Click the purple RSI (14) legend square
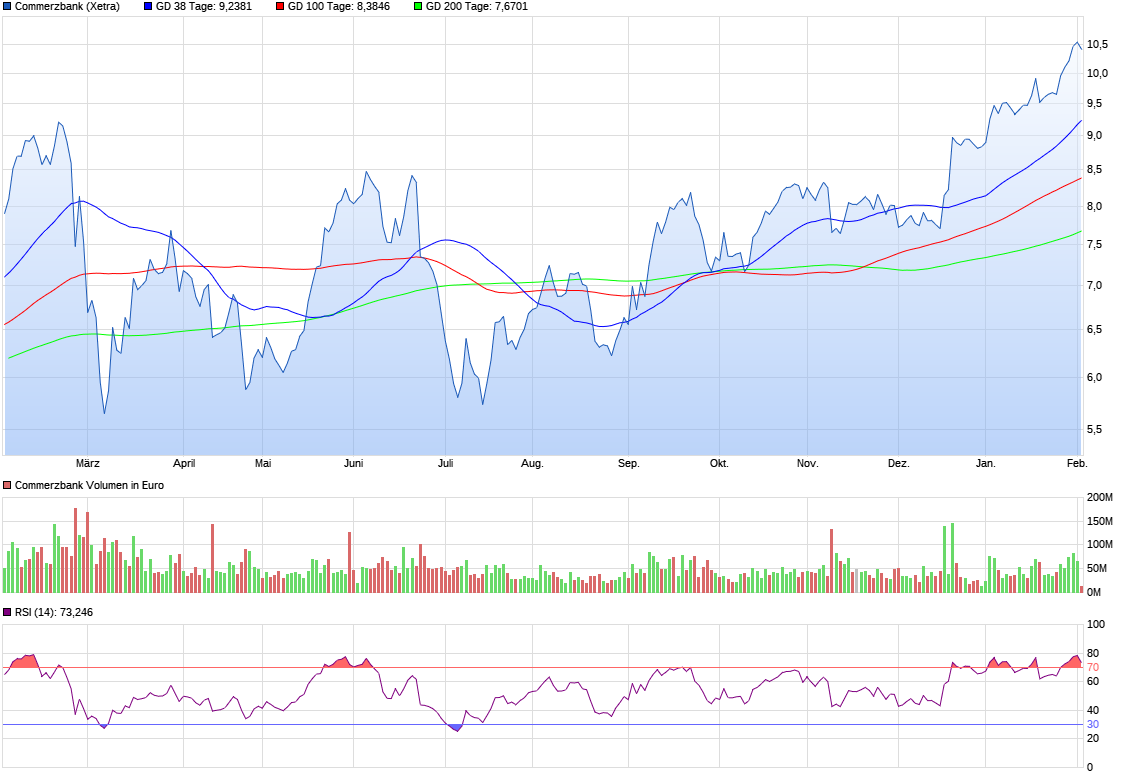Viewport: 1128px width, 779px height. [x=7, y=612]
